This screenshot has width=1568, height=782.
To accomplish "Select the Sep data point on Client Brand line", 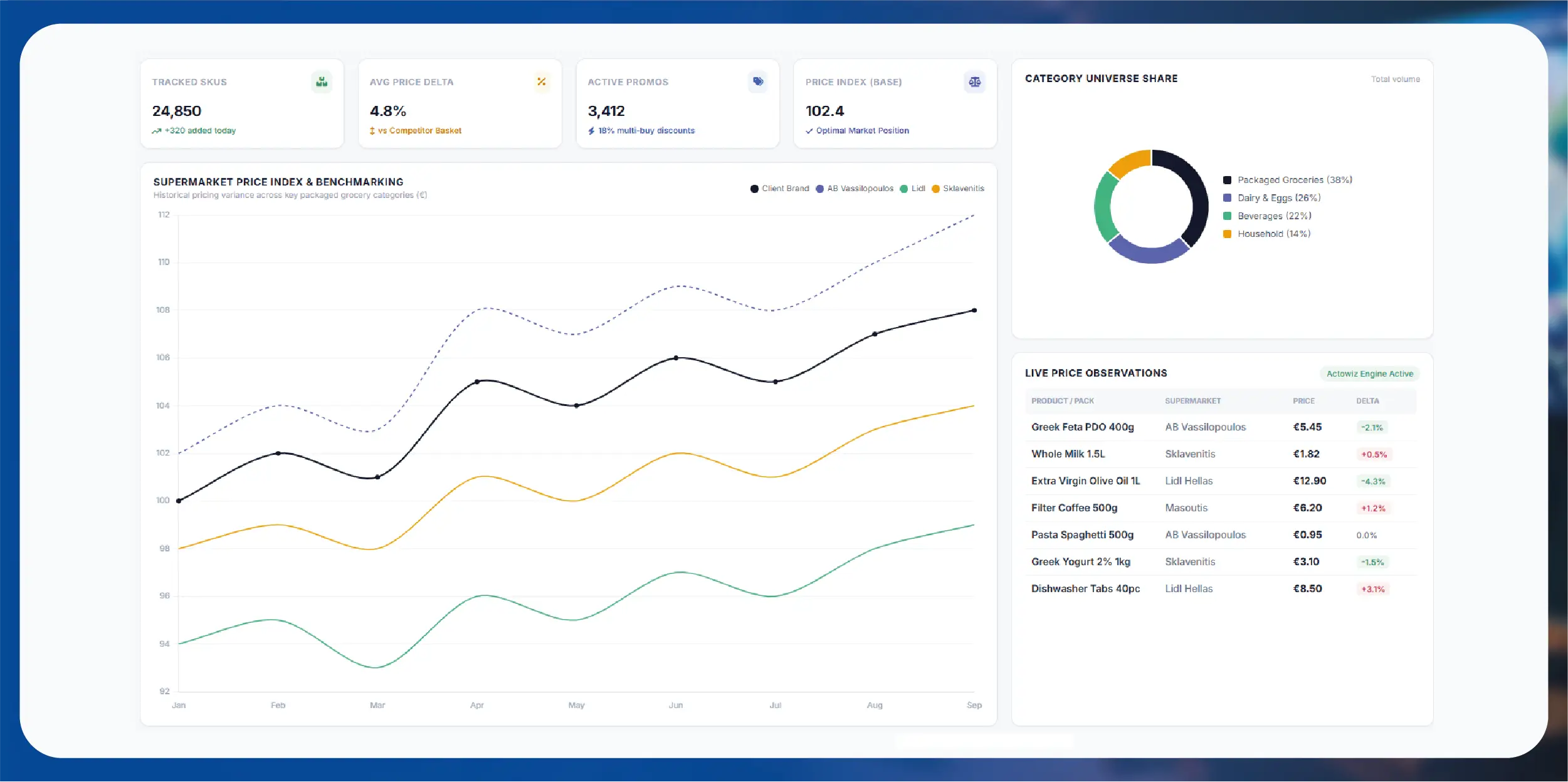I will [x=974, y=310].
